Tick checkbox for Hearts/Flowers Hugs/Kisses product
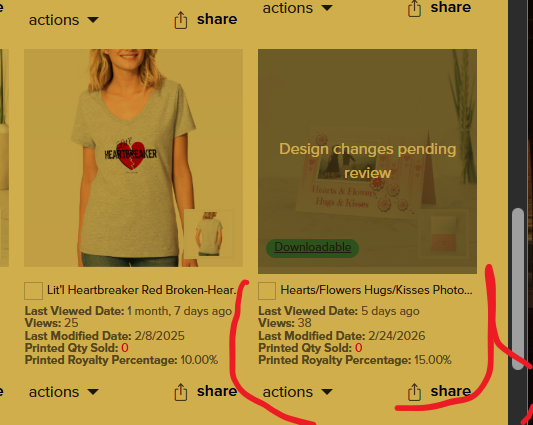Viewport: 533px width, 425px height. [x=267, y=291]
